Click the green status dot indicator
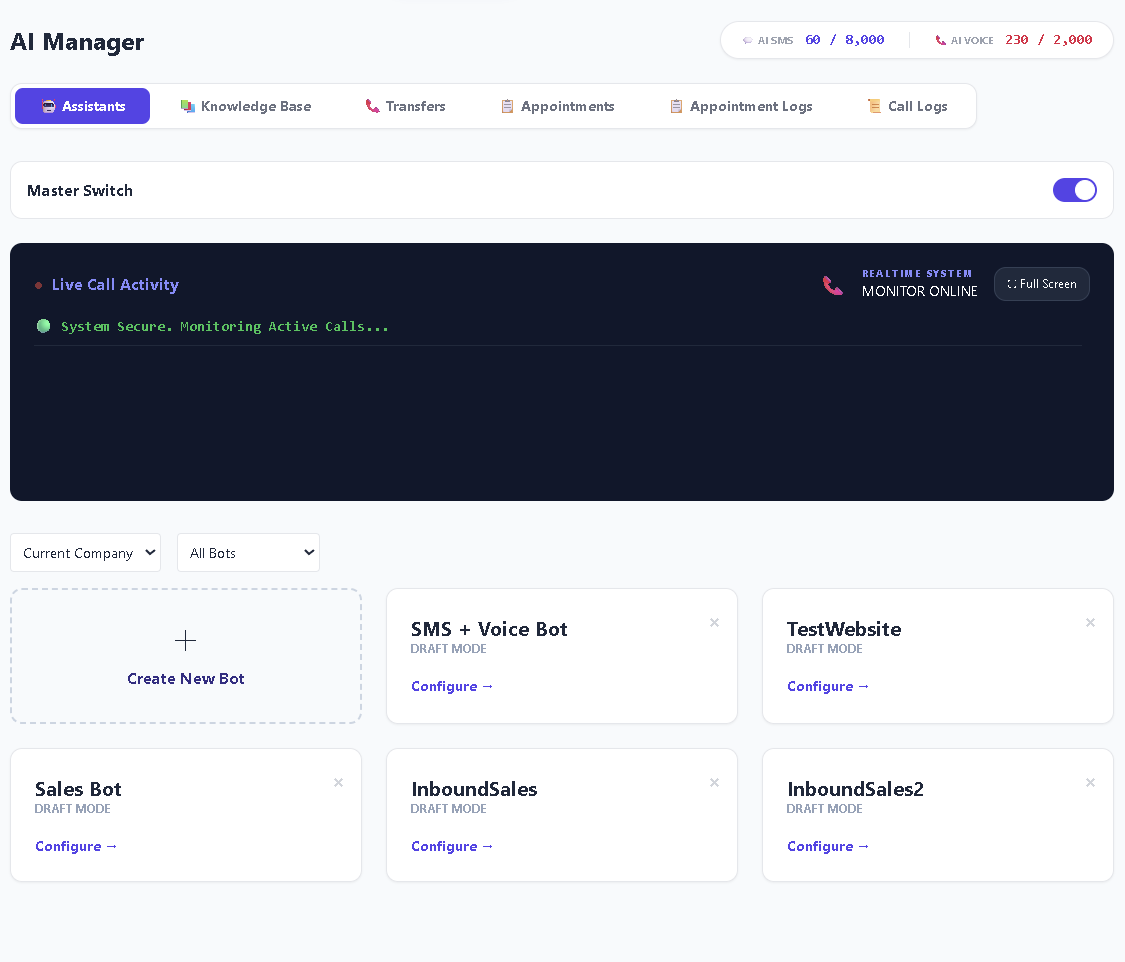Viewport: 1125px width, 962px height. point(44,326)
